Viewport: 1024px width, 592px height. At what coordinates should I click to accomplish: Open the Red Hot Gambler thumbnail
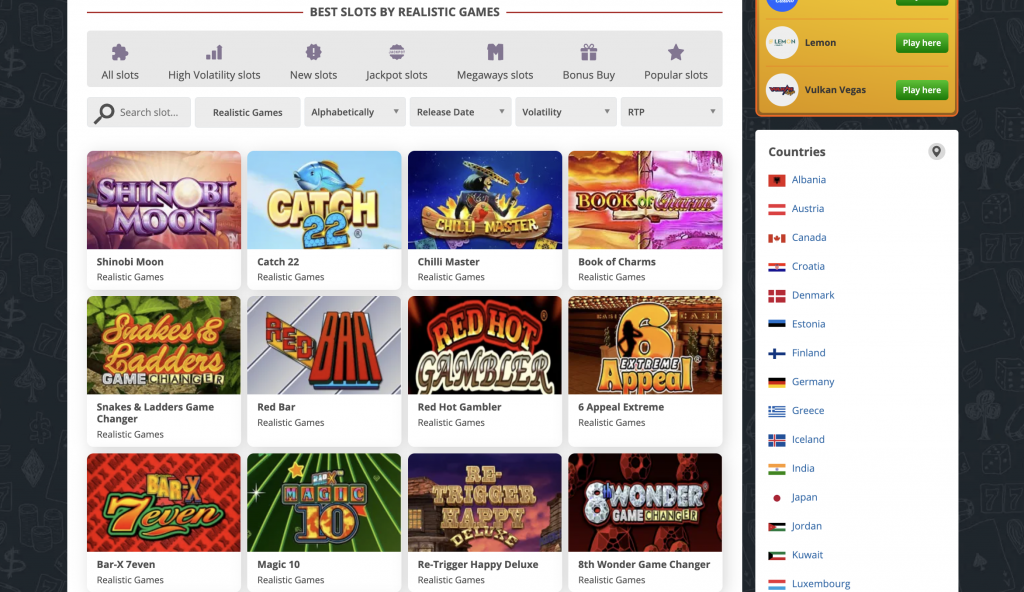tap(485, 345)
